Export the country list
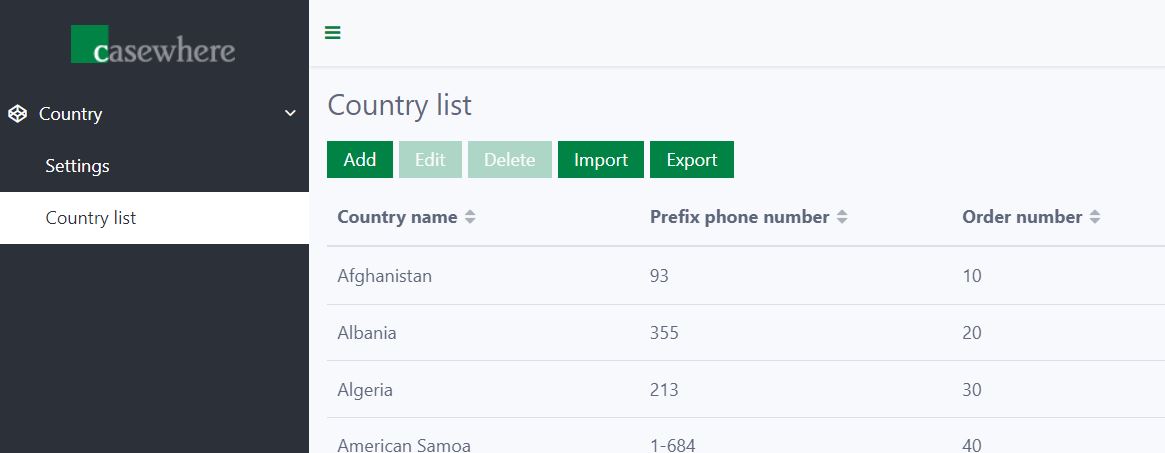The image size is (1165, 453). (692, 160)
